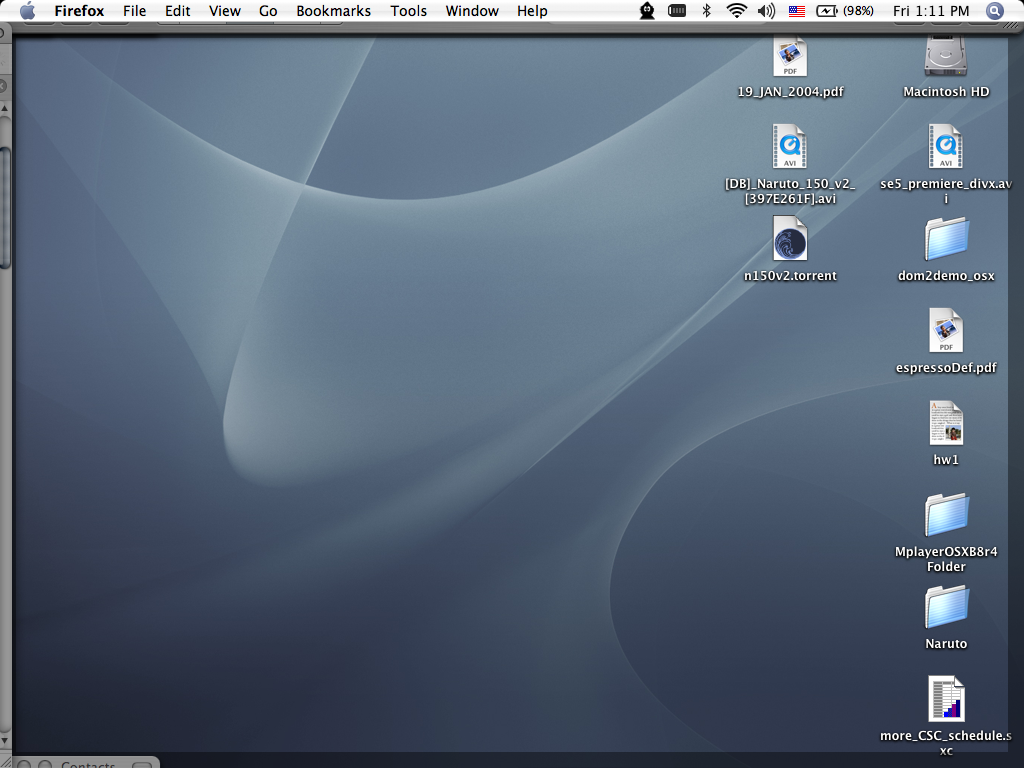The width and height of the screenshot is (1024, 768).
Task: Open the Bookmarks menu
Action: coord(333,11)
